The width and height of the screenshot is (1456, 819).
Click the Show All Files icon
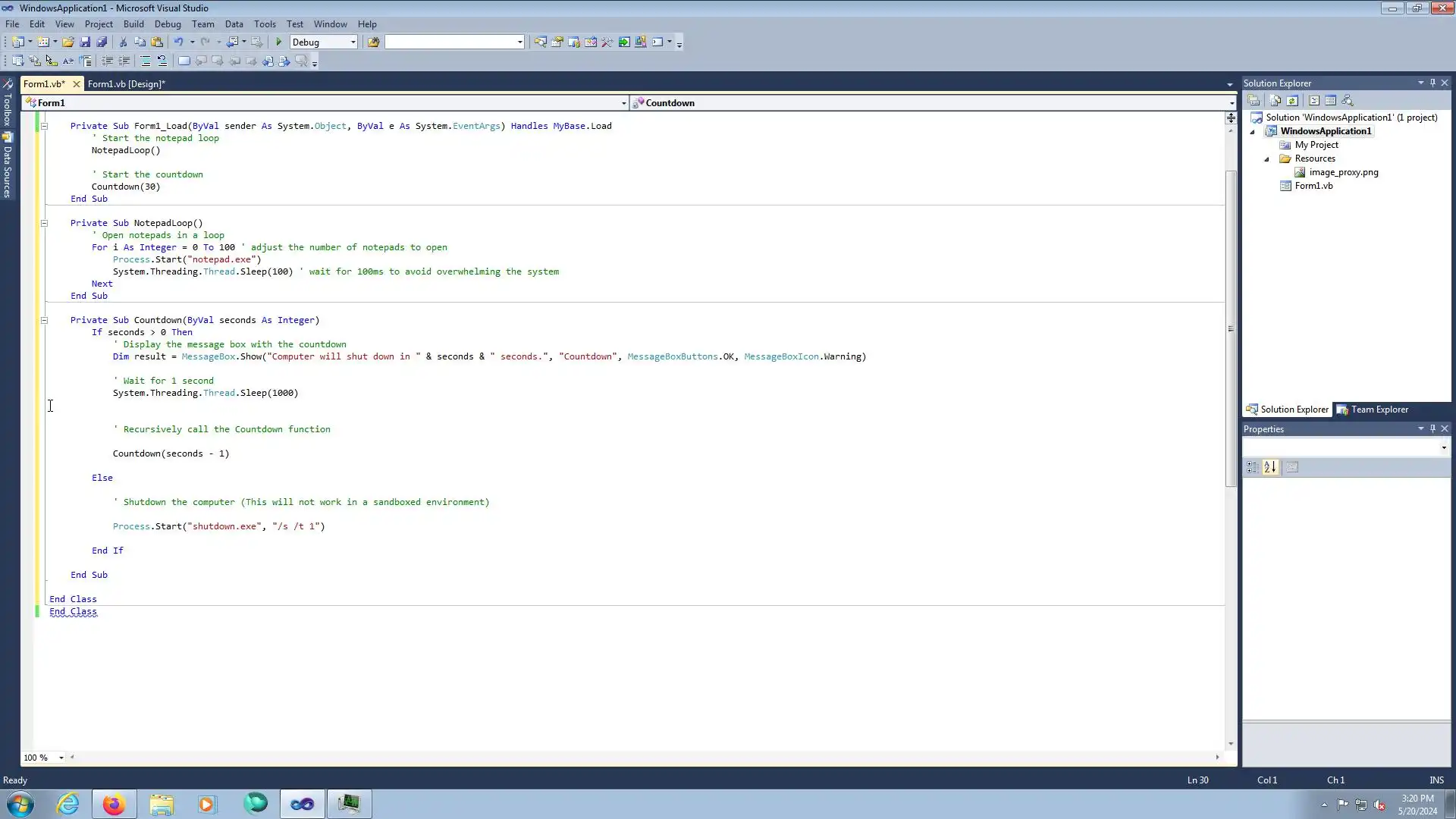1276,101
